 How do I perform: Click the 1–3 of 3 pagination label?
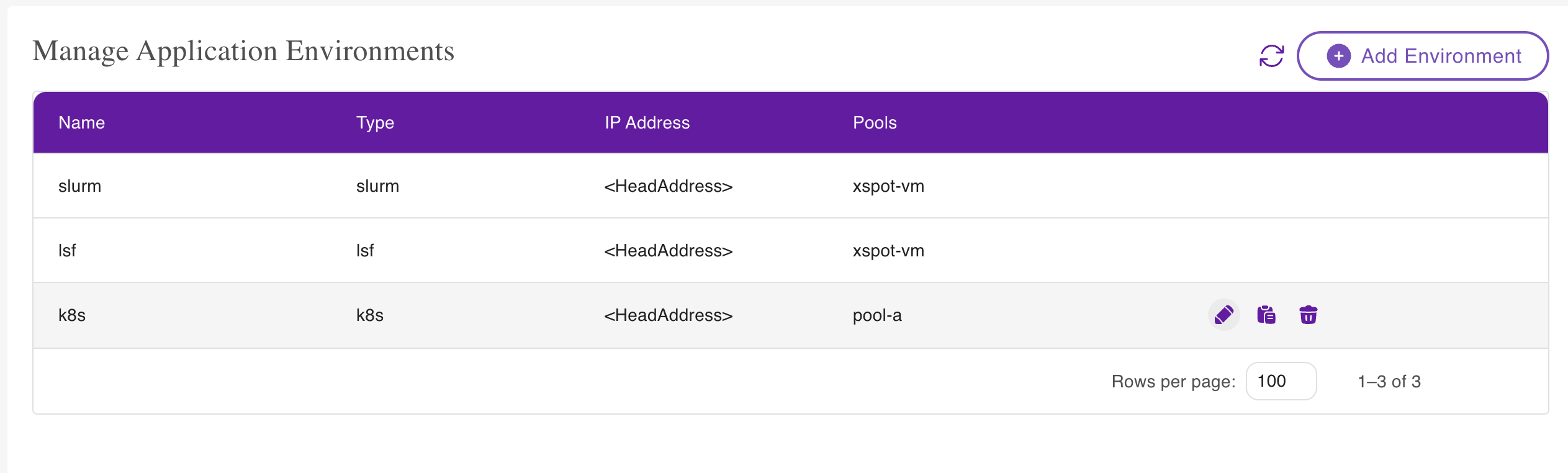pyautogui.click(x=1389, y=381)
